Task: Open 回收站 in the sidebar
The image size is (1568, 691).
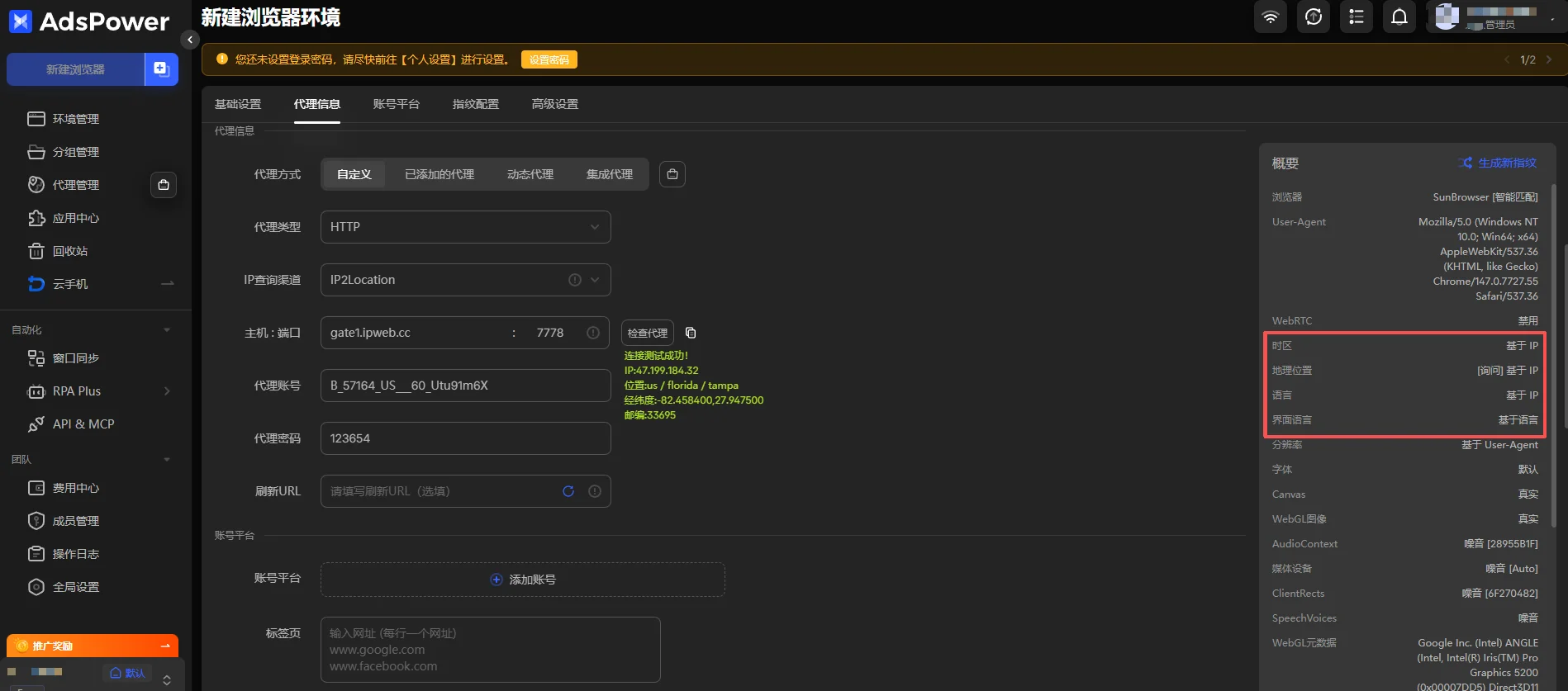Action: (x=70, y=251)
